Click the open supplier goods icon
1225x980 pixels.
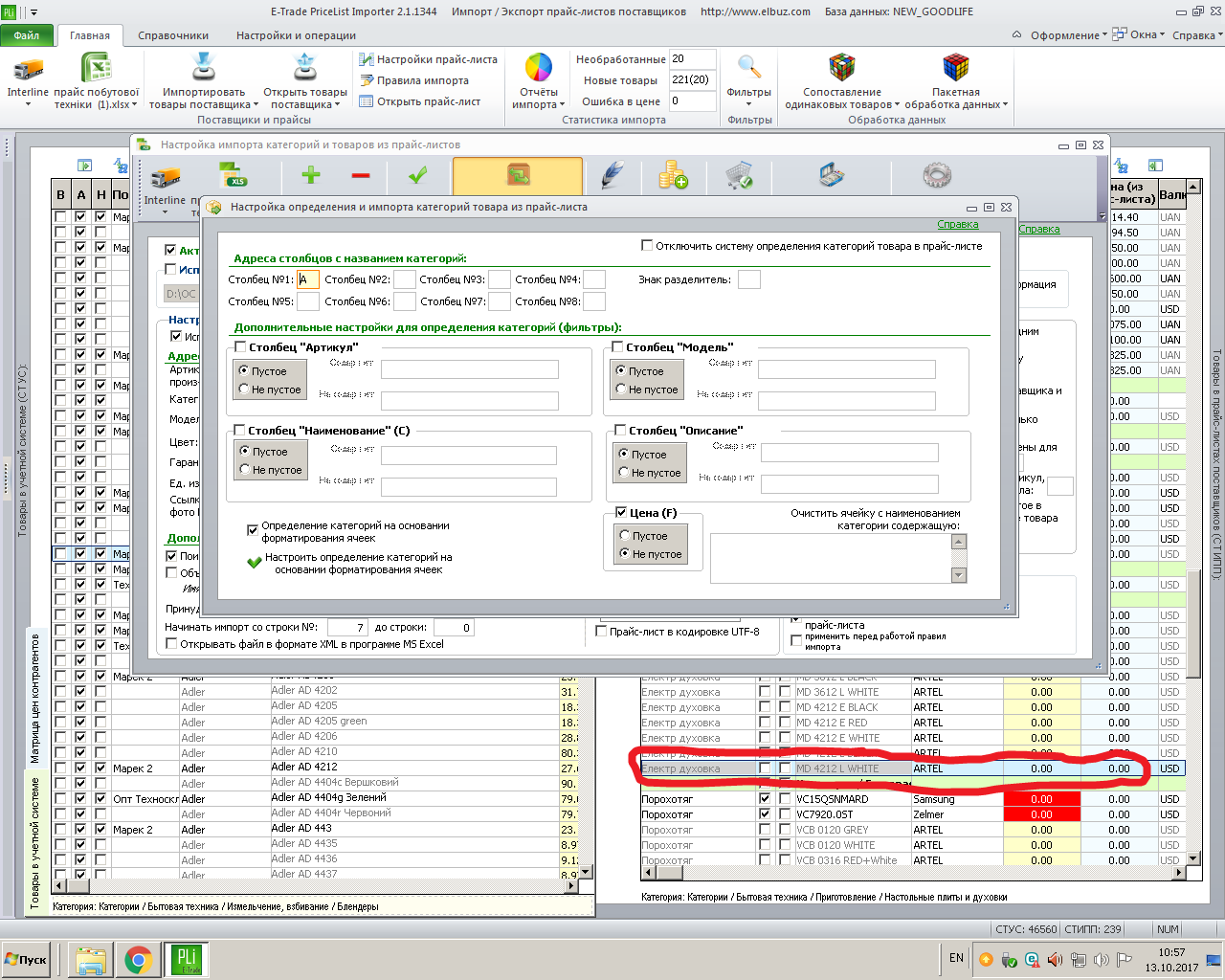tap(305, 68)
